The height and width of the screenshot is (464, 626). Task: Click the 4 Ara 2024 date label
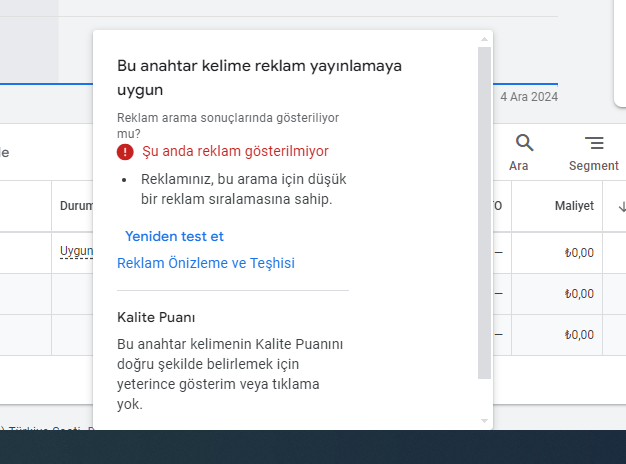(529, 97)
